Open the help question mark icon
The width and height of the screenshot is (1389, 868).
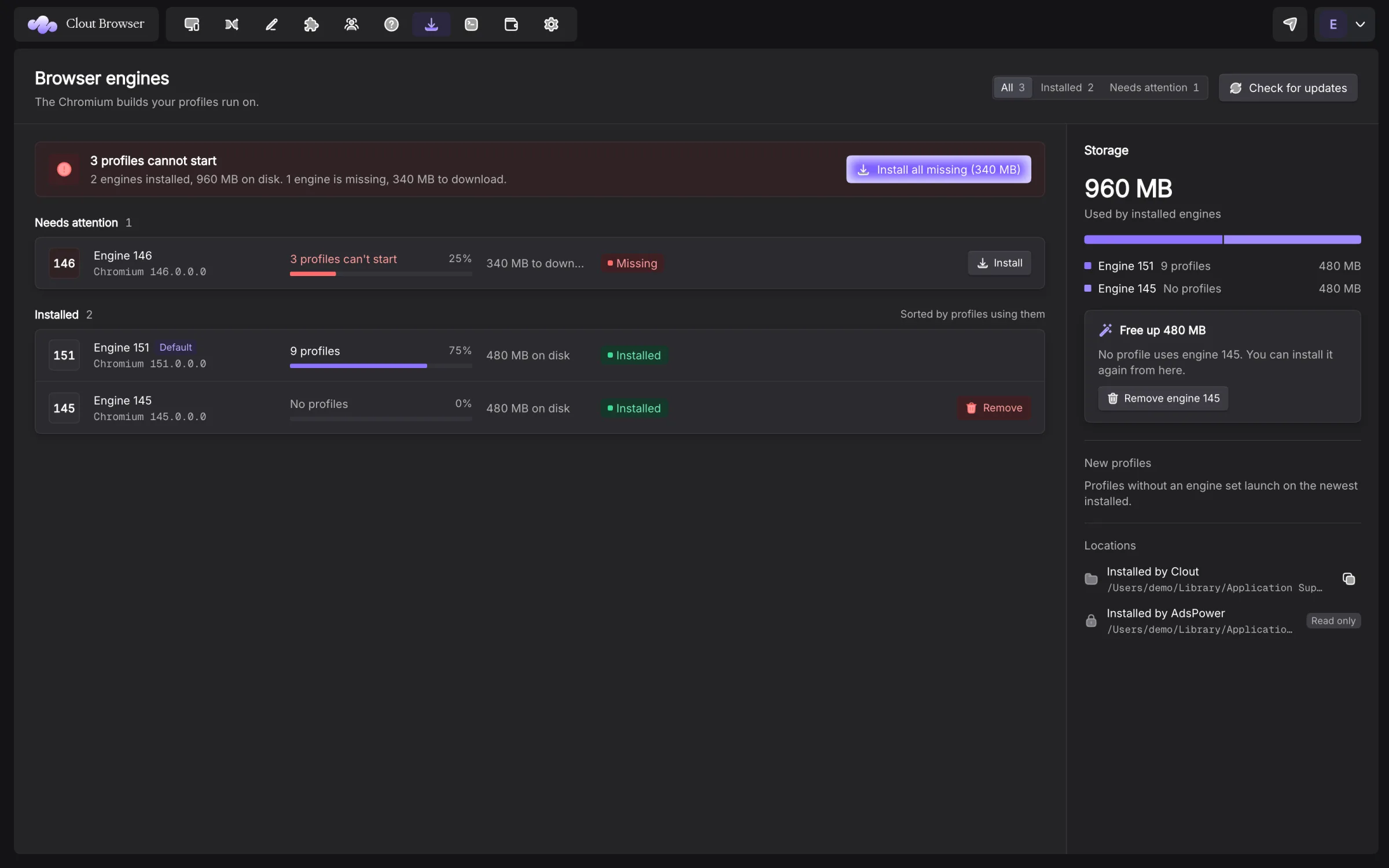[x=391, y=24]
